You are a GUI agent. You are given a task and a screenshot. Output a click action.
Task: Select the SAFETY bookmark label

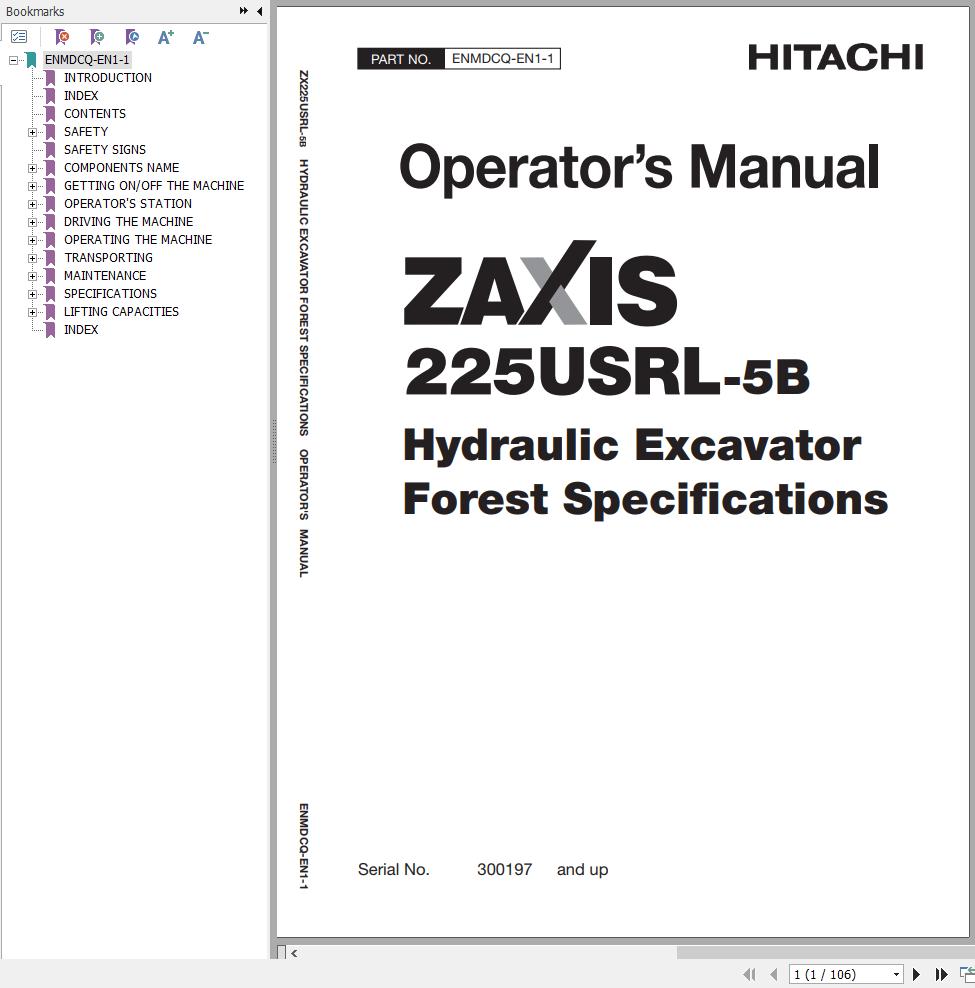point(86,132)
